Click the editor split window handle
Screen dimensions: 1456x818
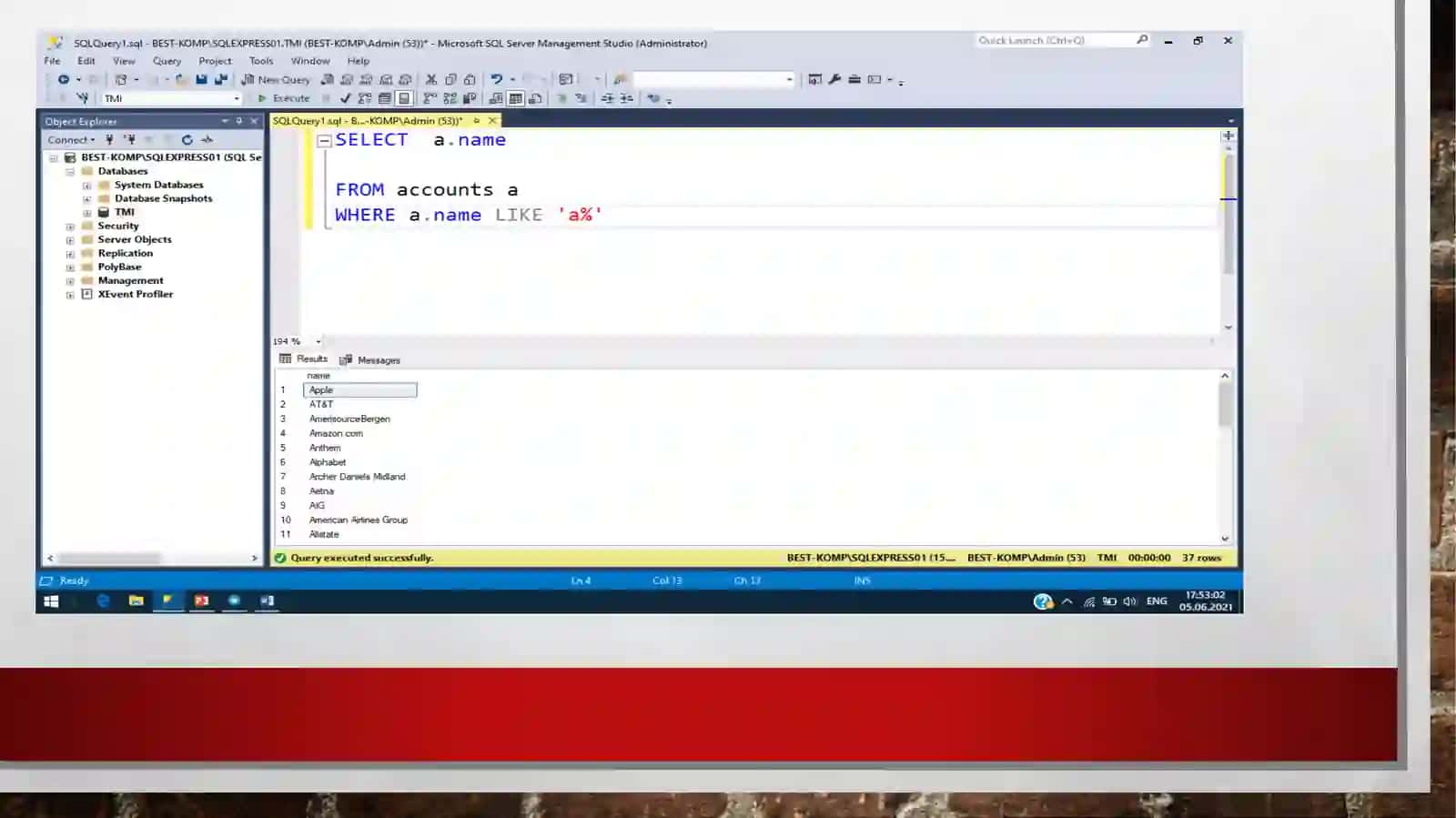point(1228,136)
